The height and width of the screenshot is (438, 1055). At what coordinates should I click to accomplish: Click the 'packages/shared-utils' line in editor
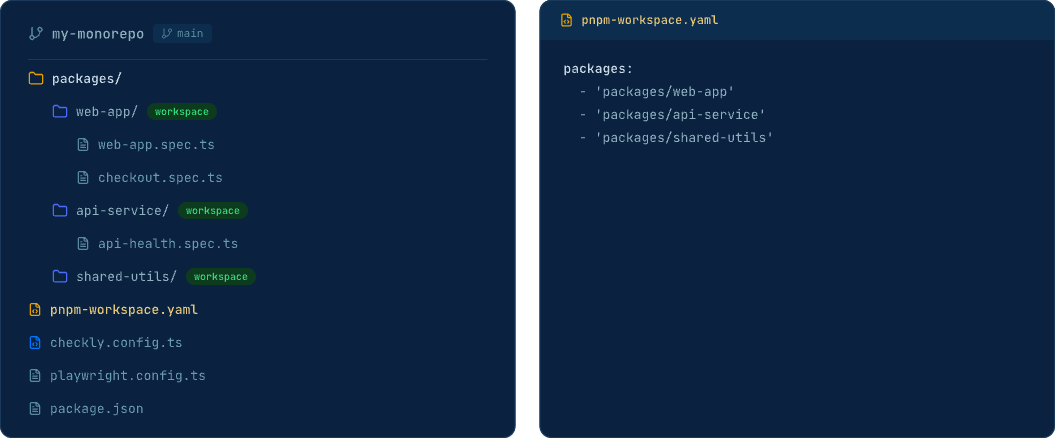click(x=684, y=137)
